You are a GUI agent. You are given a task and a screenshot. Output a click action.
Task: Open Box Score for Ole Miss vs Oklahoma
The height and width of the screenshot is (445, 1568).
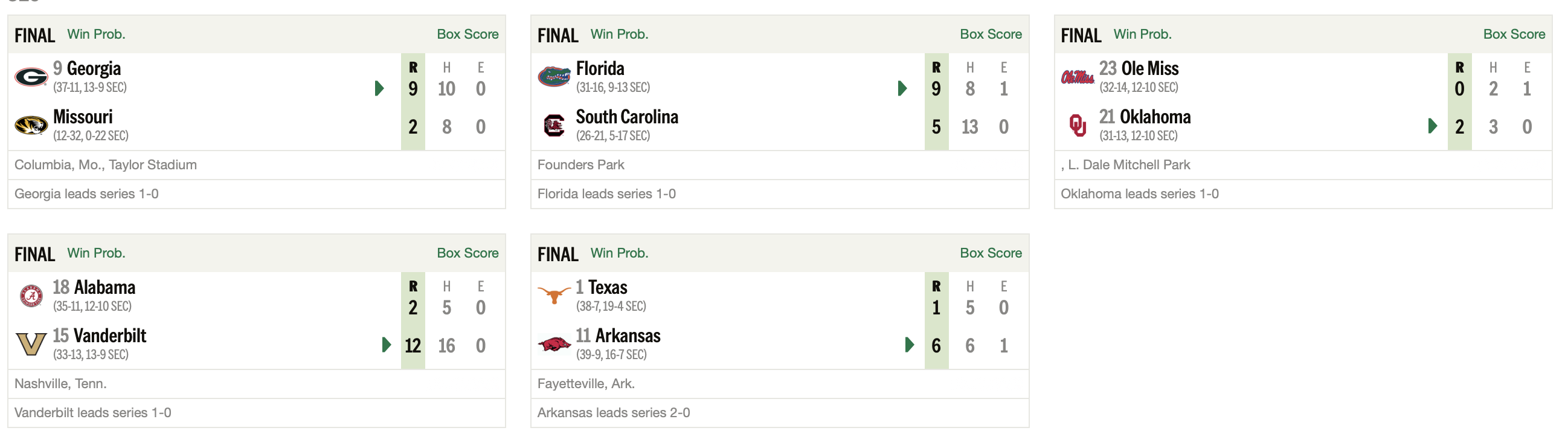point(1514,34)
